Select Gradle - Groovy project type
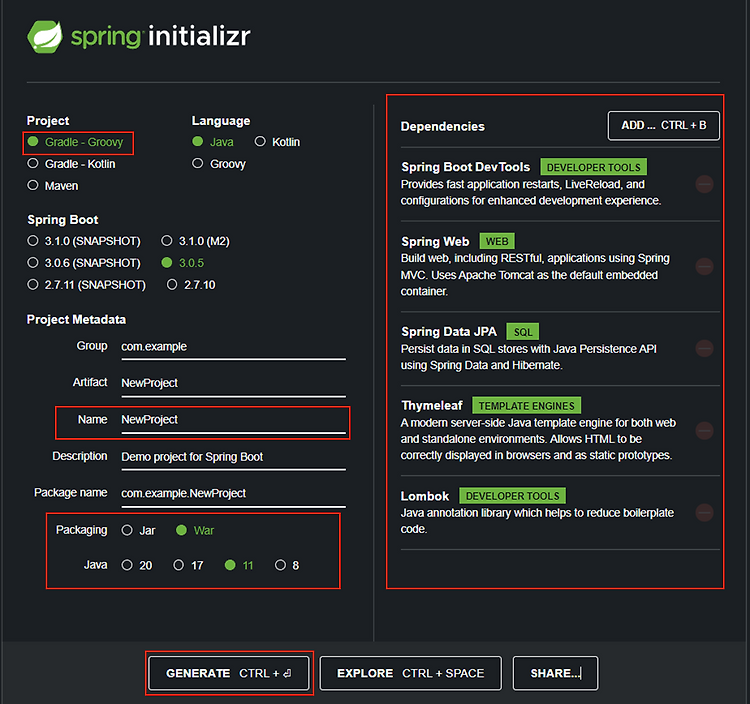The width and height of the screenshot is (750, 704). click(x=76, y=142)
